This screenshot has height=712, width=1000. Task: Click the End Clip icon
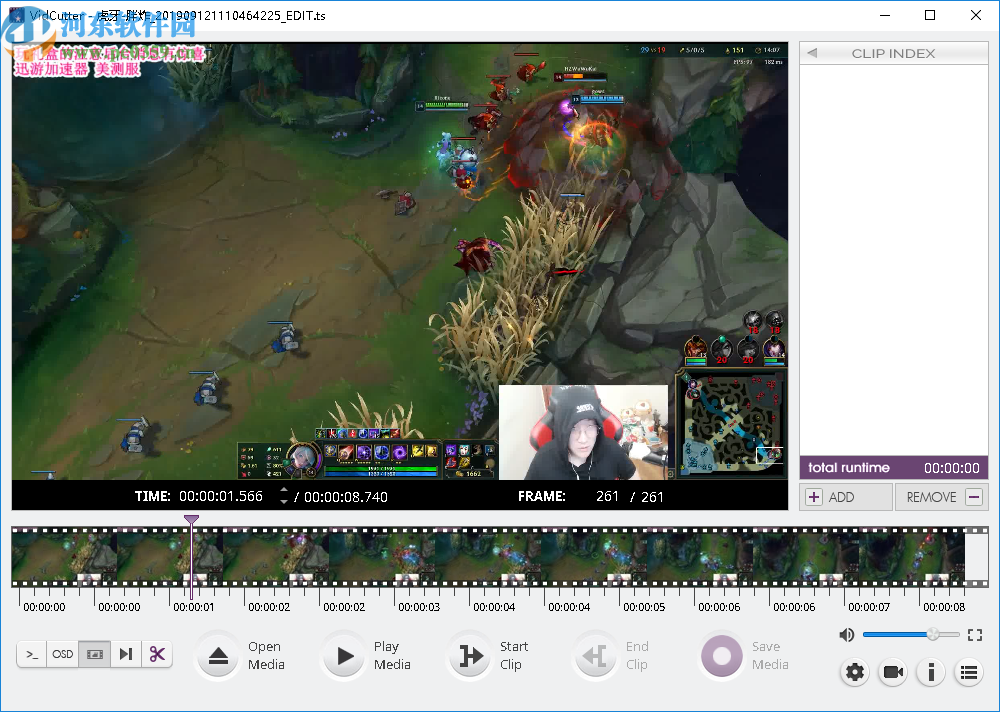(596, 656)
